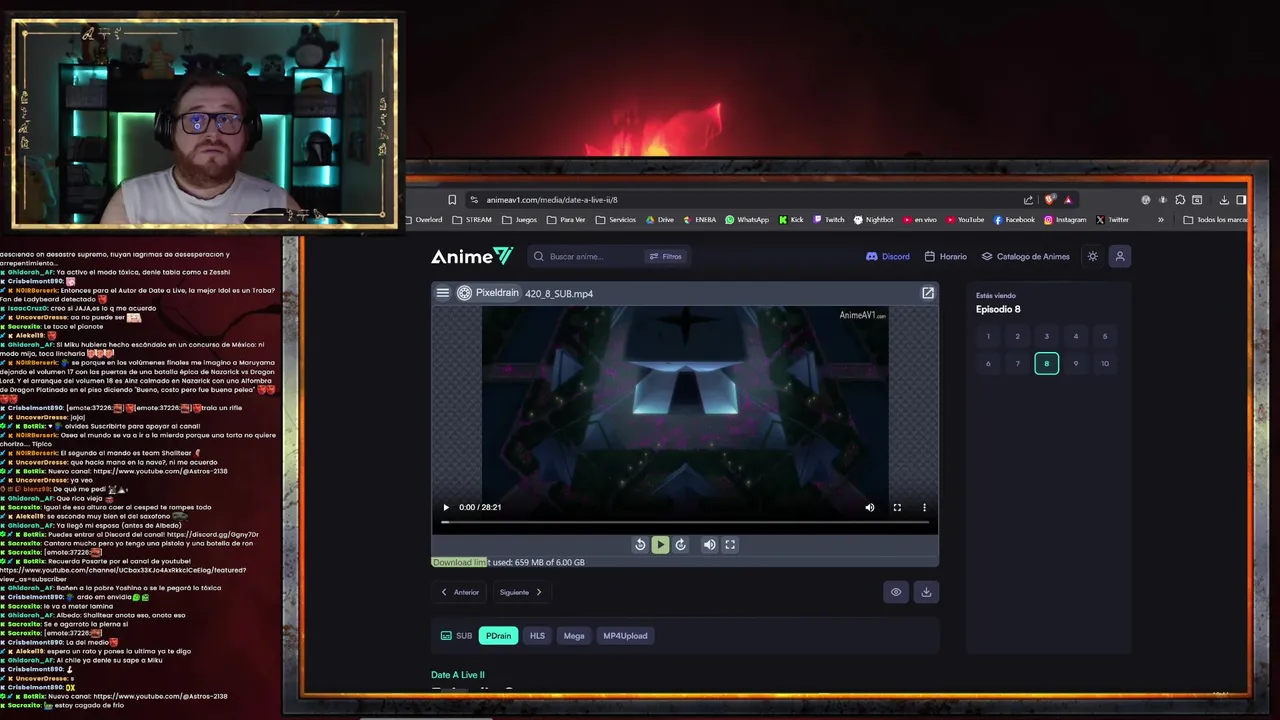Mute the video with the speaker icon
The width and height of the screenshot is (1280, 720).
[870, 507]
